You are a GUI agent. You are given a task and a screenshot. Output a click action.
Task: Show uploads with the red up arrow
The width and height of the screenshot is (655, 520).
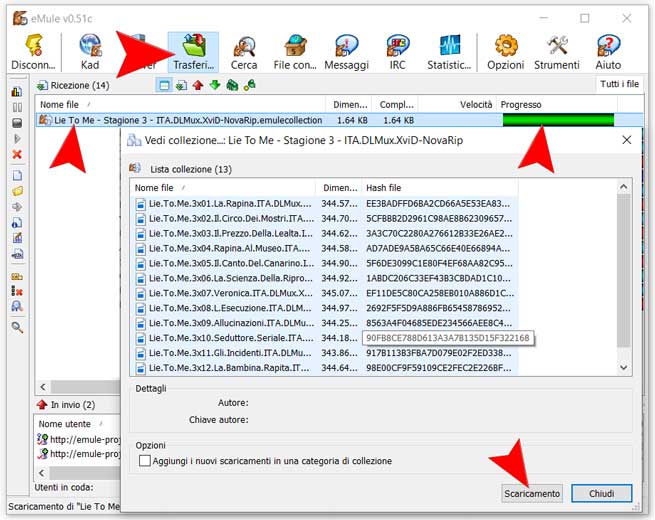198,85
